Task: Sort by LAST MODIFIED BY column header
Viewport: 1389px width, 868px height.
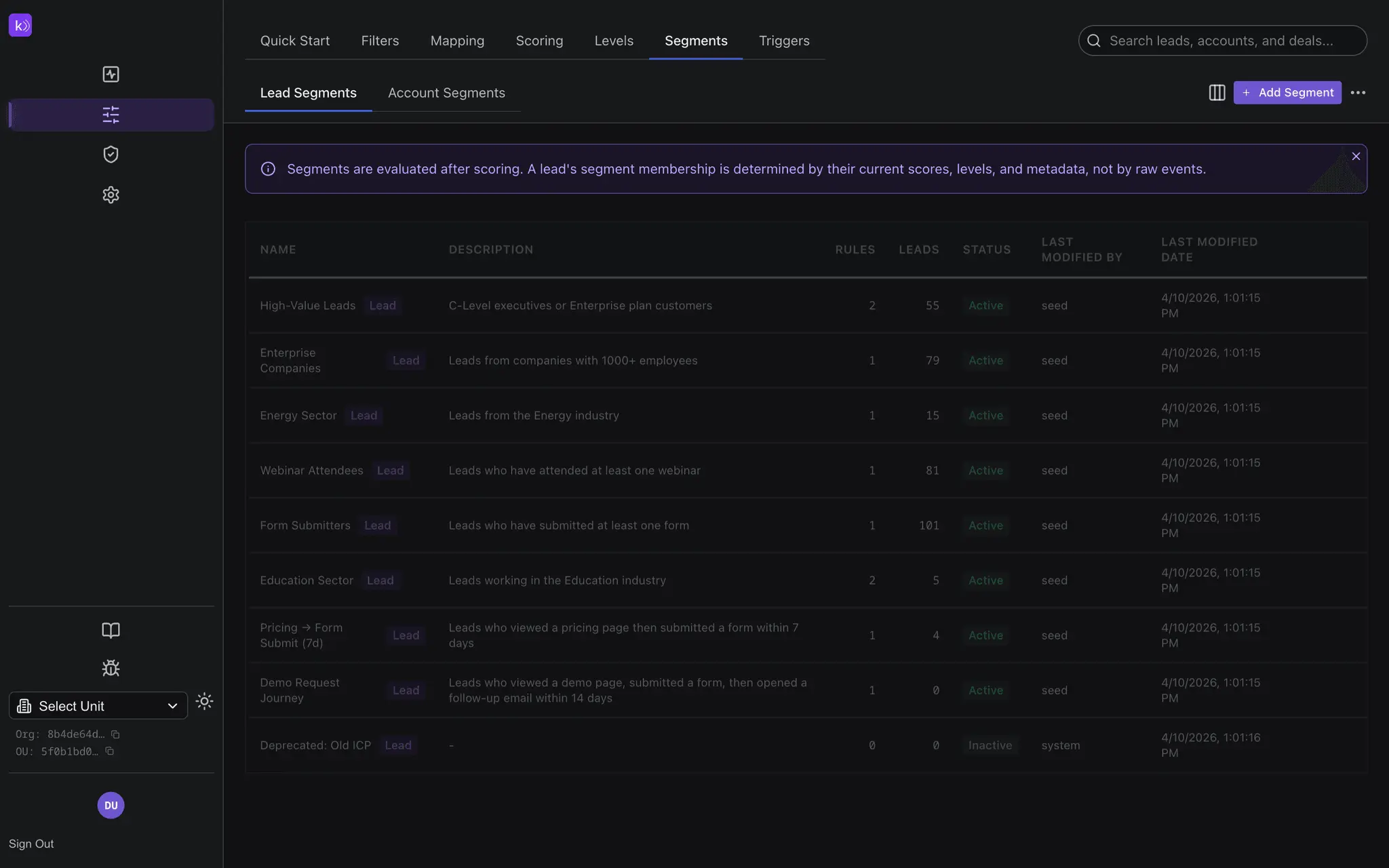Action: (1082, 250)
